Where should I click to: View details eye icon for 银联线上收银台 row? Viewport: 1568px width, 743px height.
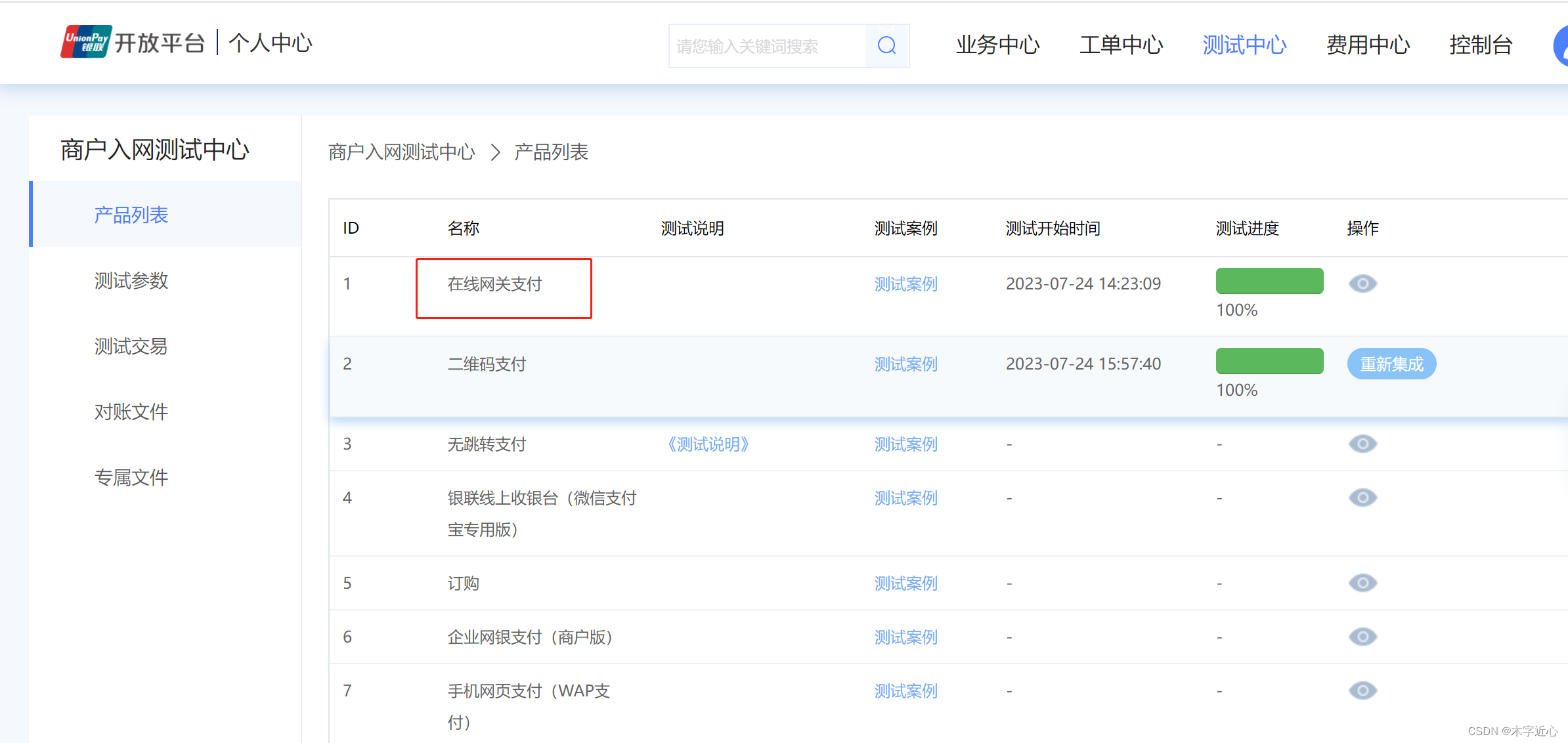click(x=1362, y=498)
